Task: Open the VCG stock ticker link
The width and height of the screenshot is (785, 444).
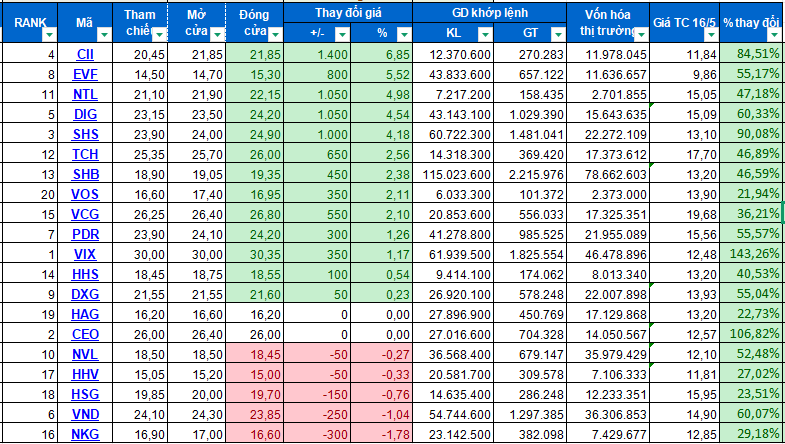Action: [85, 214]
